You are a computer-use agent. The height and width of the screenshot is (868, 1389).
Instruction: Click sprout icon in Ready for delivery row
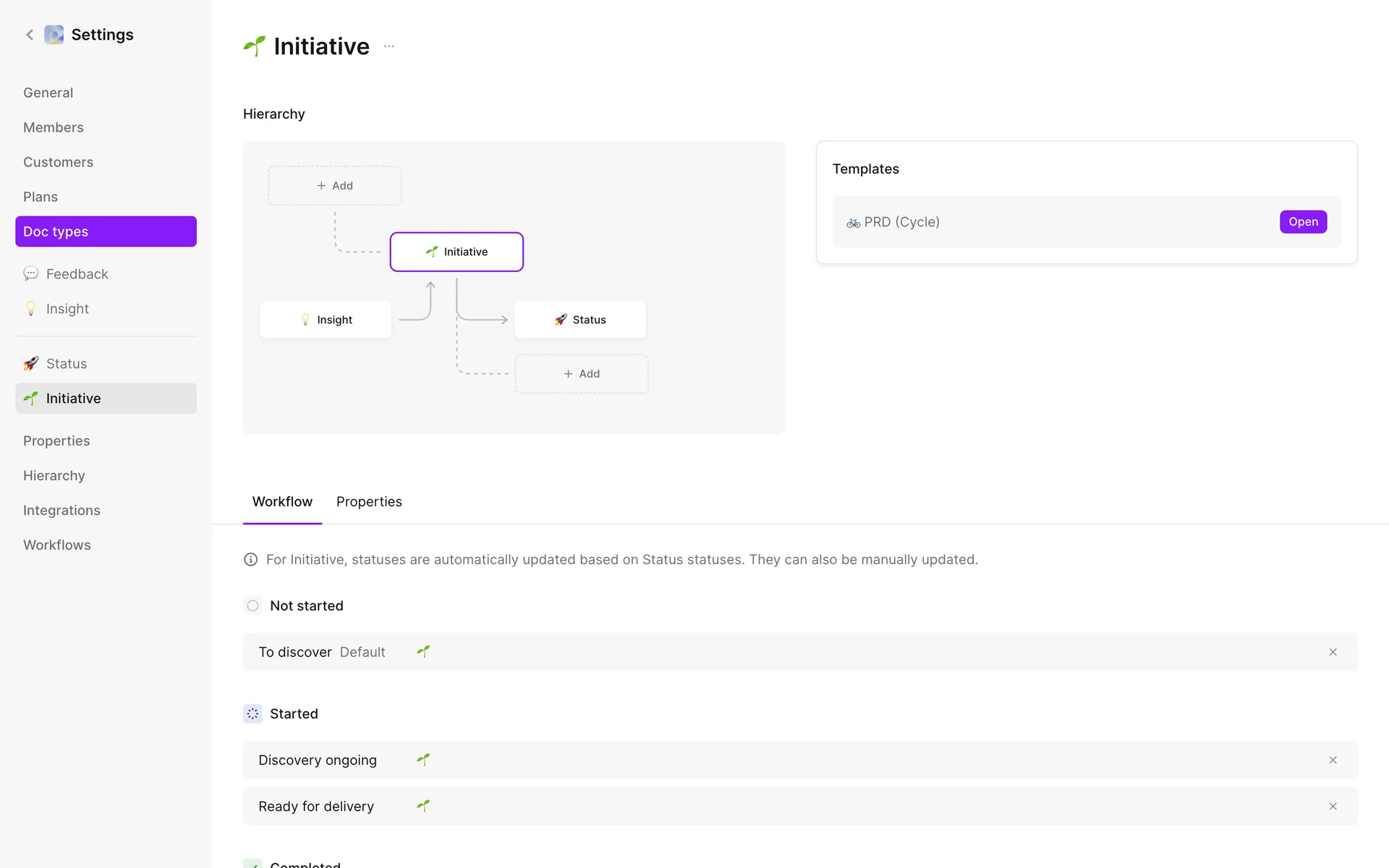pos(423,806)
